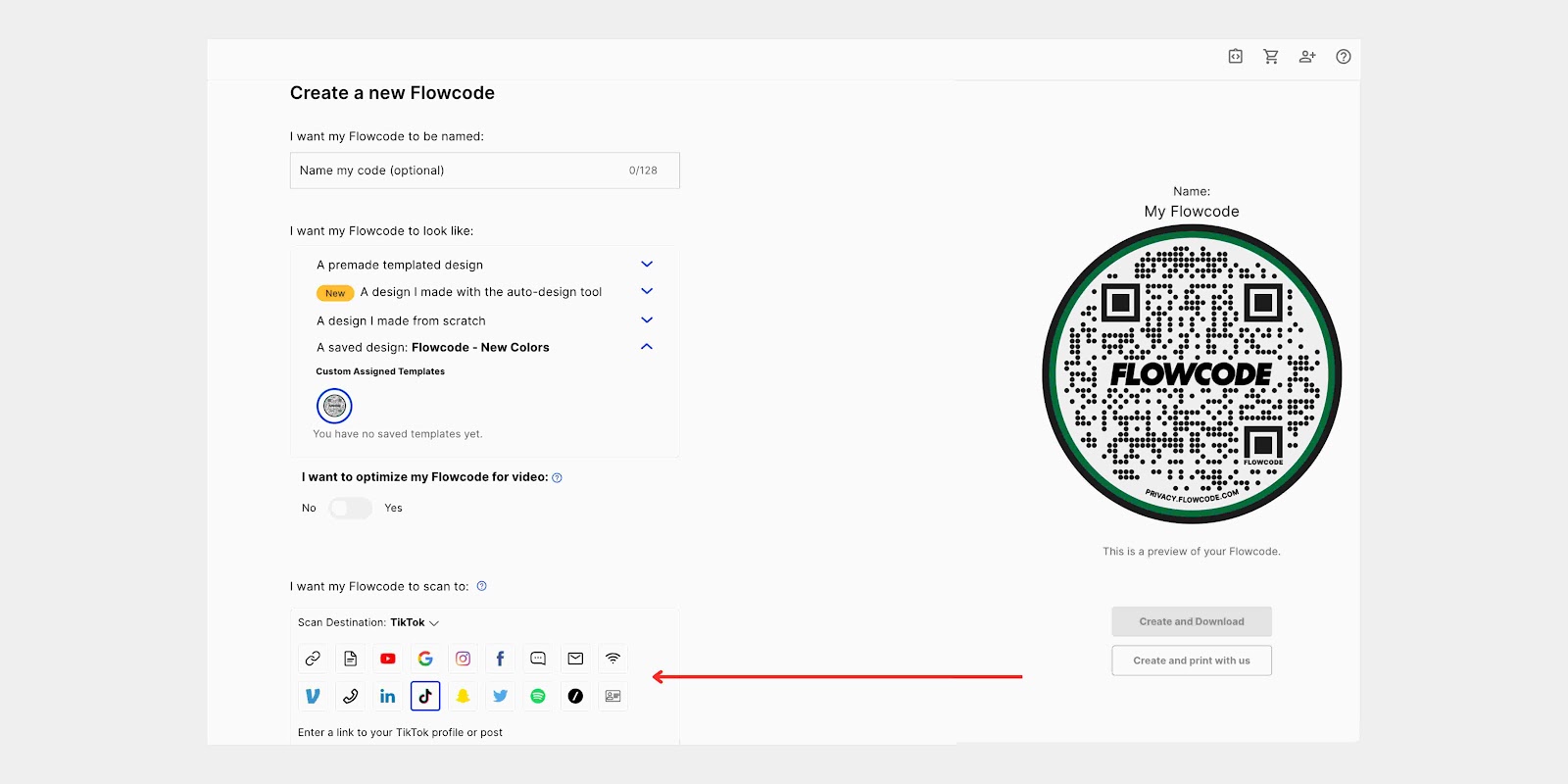
Task: Select Spotify as scan destination
Action: [538, 696]
